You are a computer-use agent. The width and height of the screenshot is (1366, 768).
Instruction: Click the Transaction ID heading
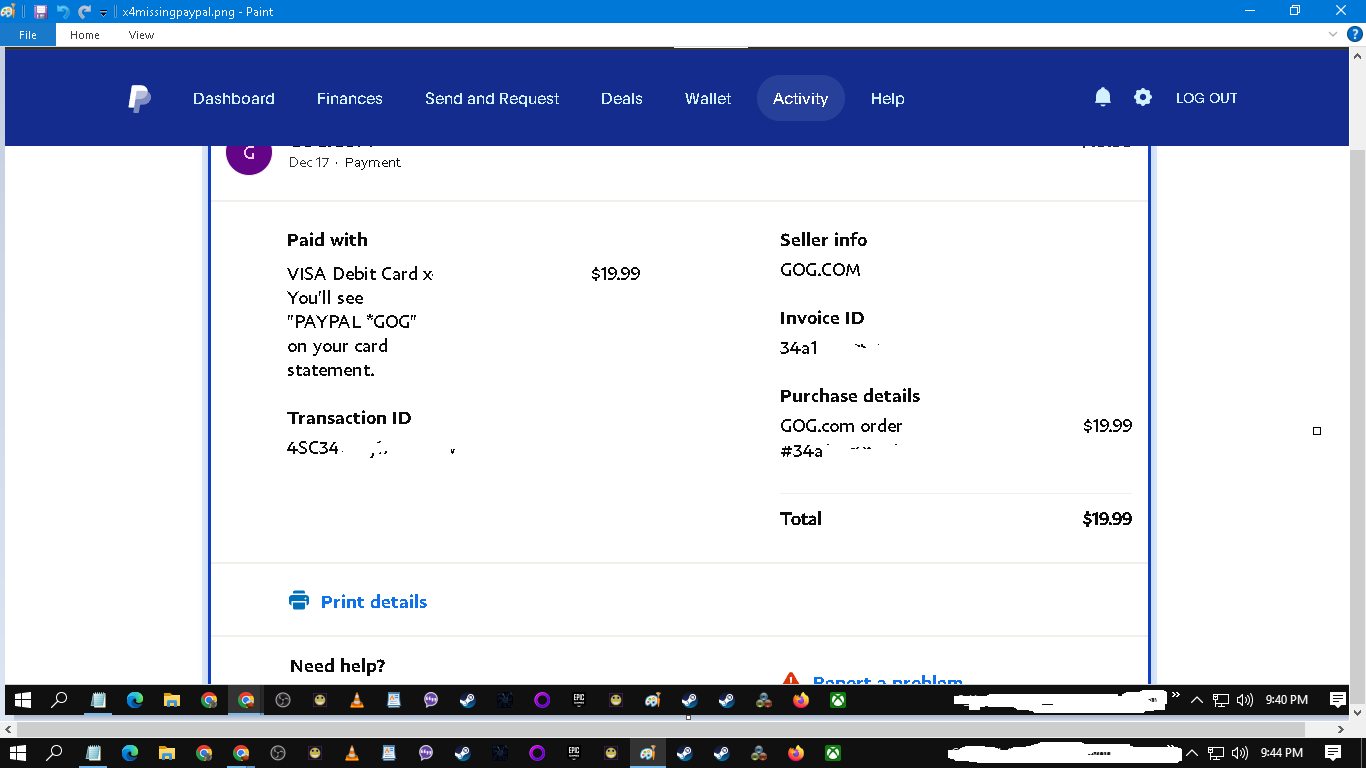coord(349,418)
